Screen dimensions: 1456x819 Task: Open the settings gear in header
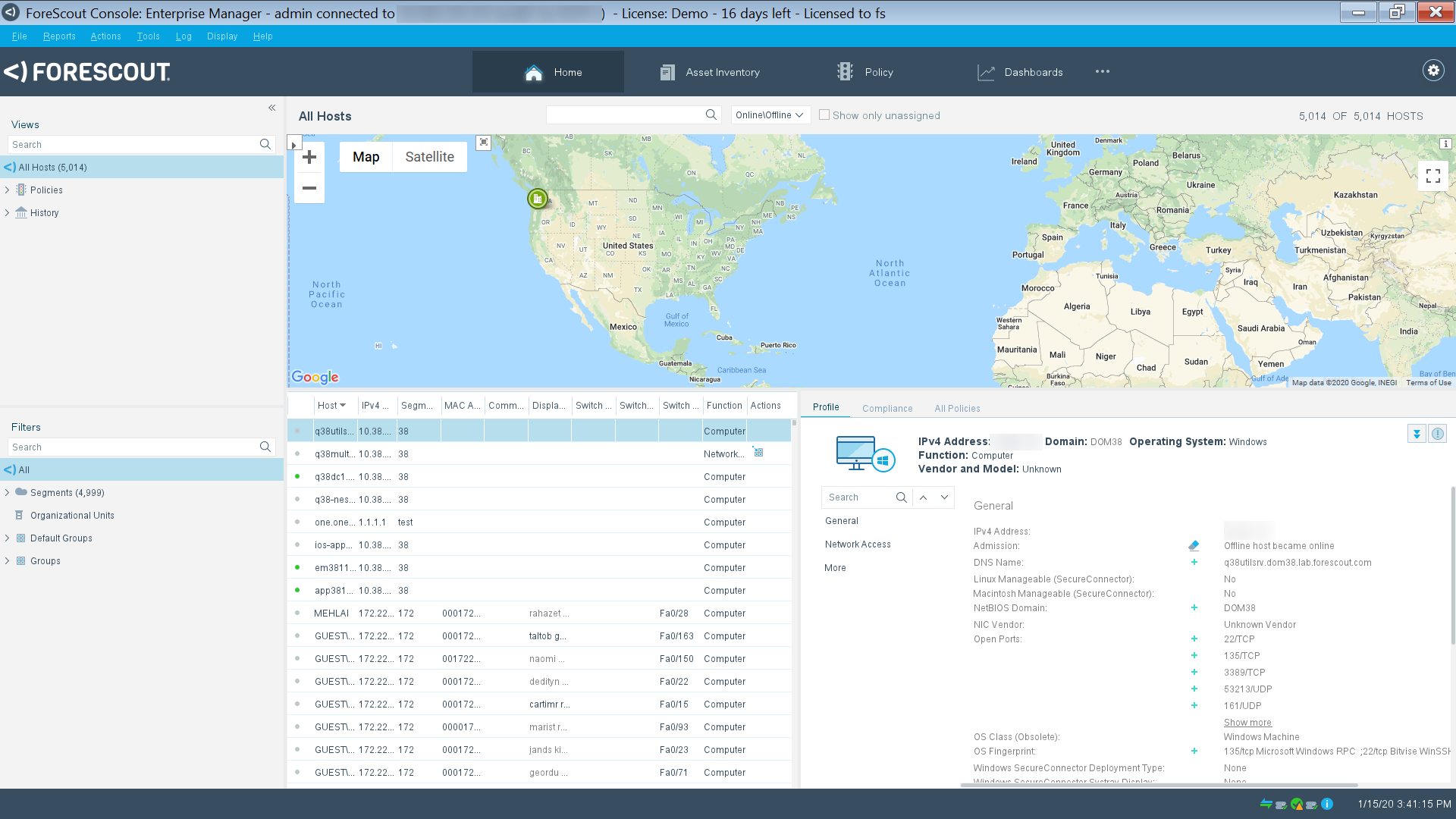(x=1433, y=71)
